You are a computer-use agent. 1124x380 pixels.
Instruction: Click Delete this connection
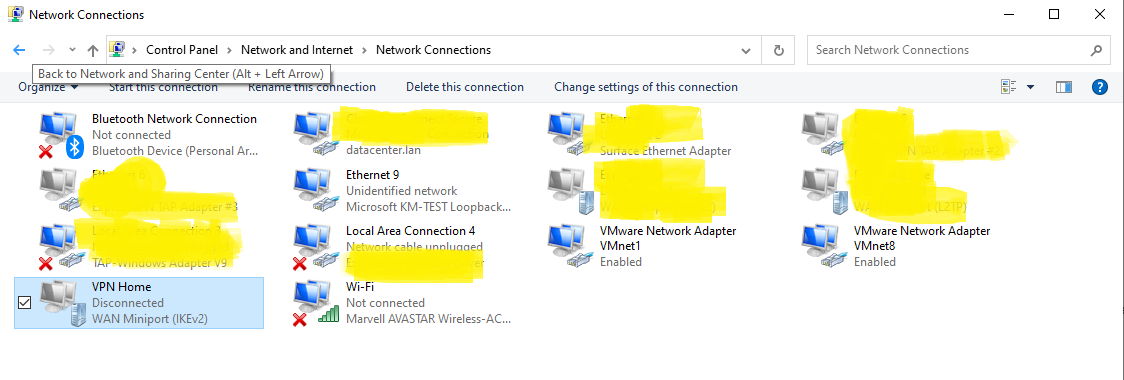[x=465, y=87]
